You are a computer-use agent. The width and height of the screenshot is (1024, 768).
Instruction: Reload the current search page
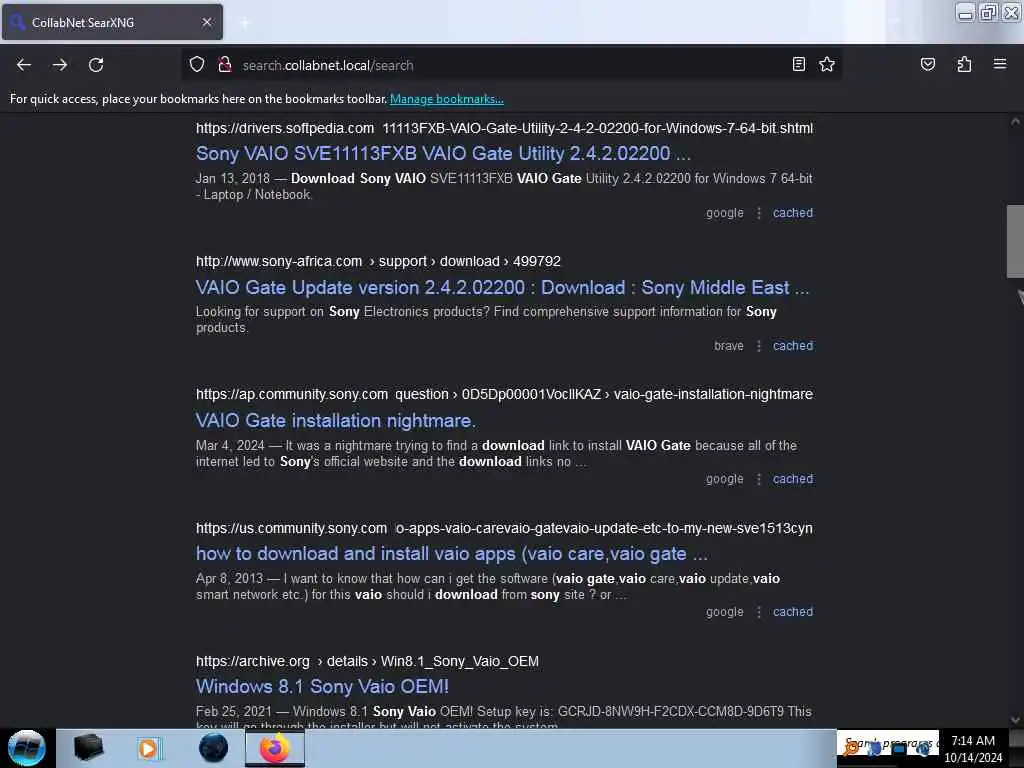pyautogui.click(x=96, y=65)
